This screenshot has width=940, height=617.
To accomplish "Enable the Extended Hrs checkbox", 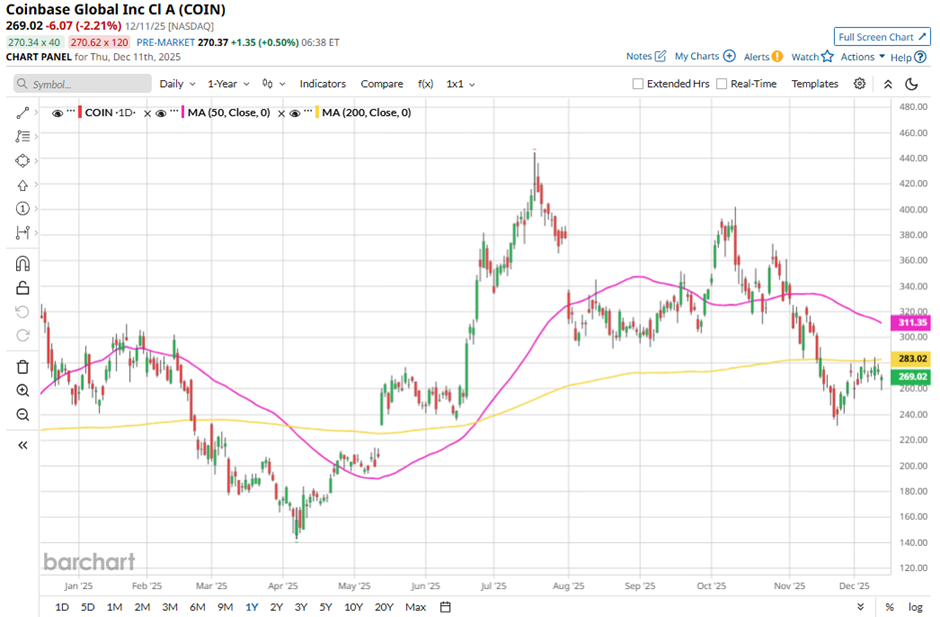I will [638, 84].
